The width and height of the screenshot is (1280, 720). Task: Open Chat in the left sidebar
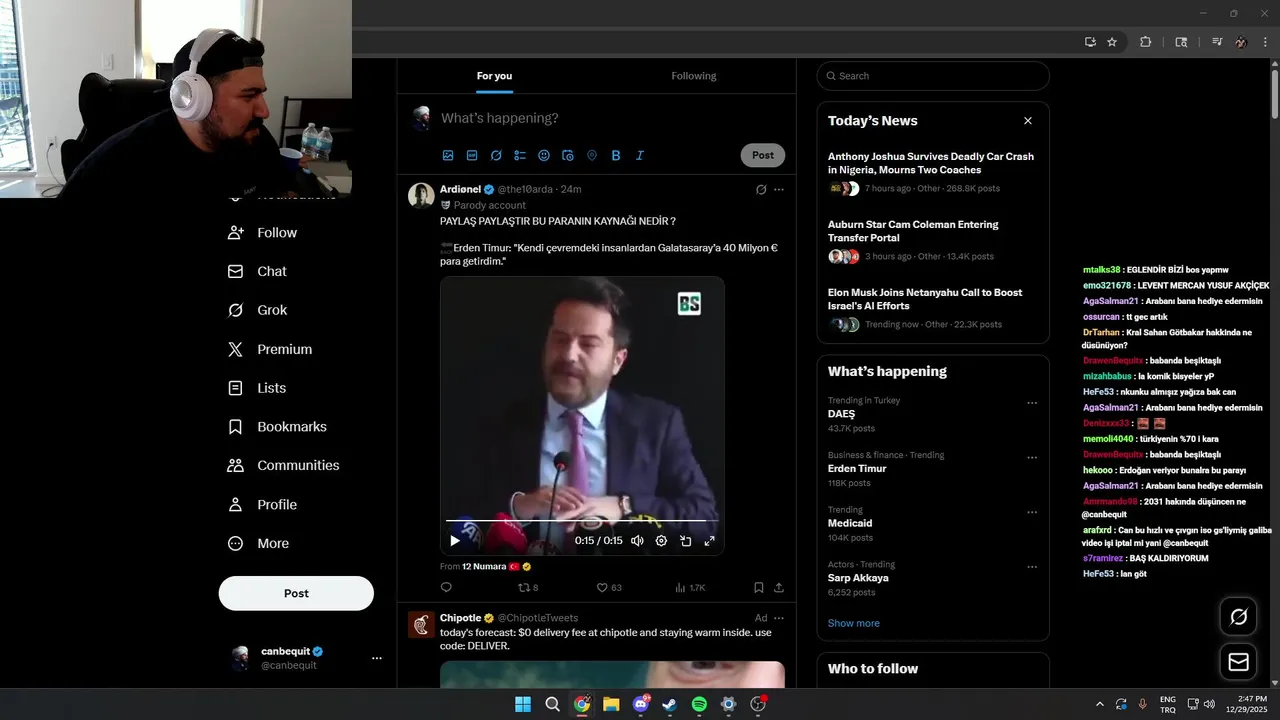tap(257, 271)
